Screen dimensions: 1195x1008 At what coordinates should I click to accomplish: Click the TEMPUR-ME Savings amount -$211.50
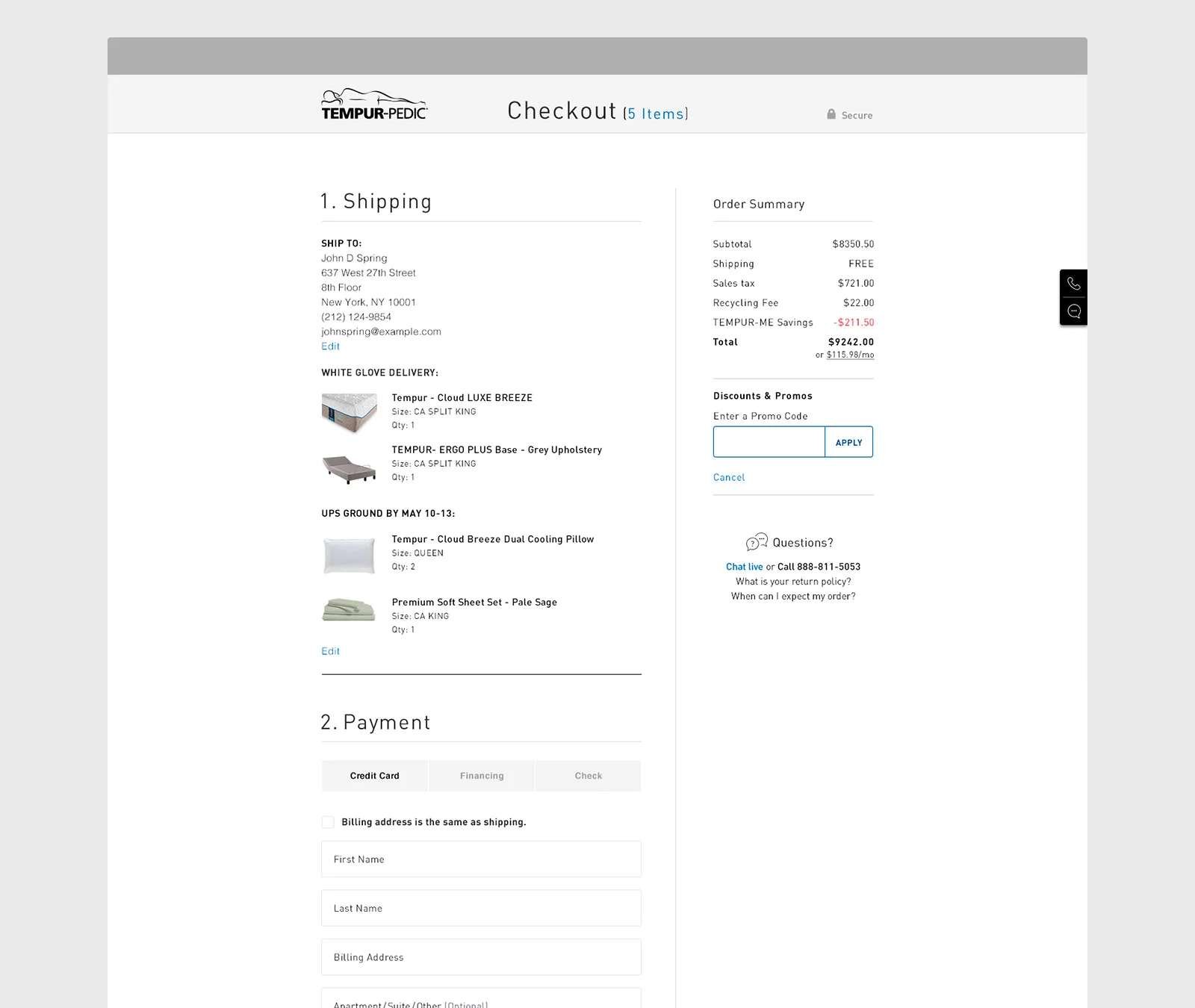[x=854, y=323]
